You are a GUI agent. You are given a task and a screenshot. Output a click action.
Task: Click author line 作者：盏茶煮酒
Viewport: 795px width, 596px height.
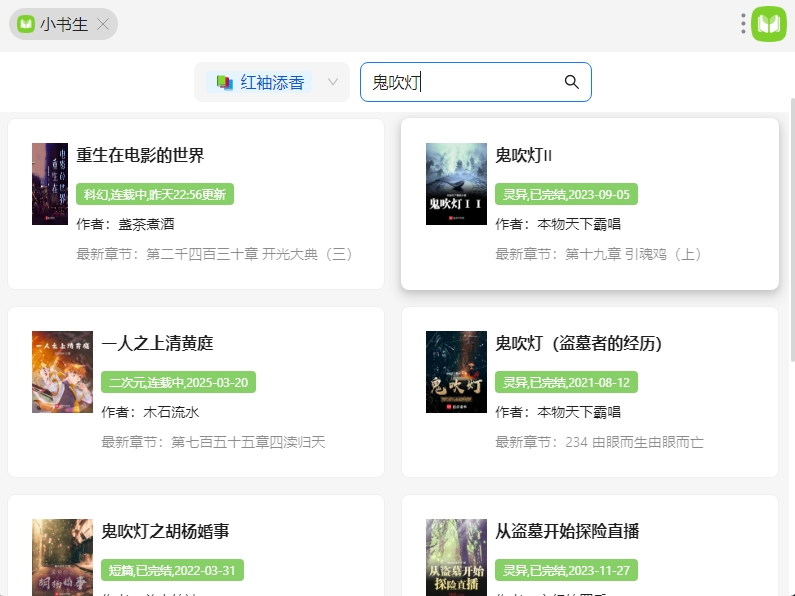coord(125,224)
